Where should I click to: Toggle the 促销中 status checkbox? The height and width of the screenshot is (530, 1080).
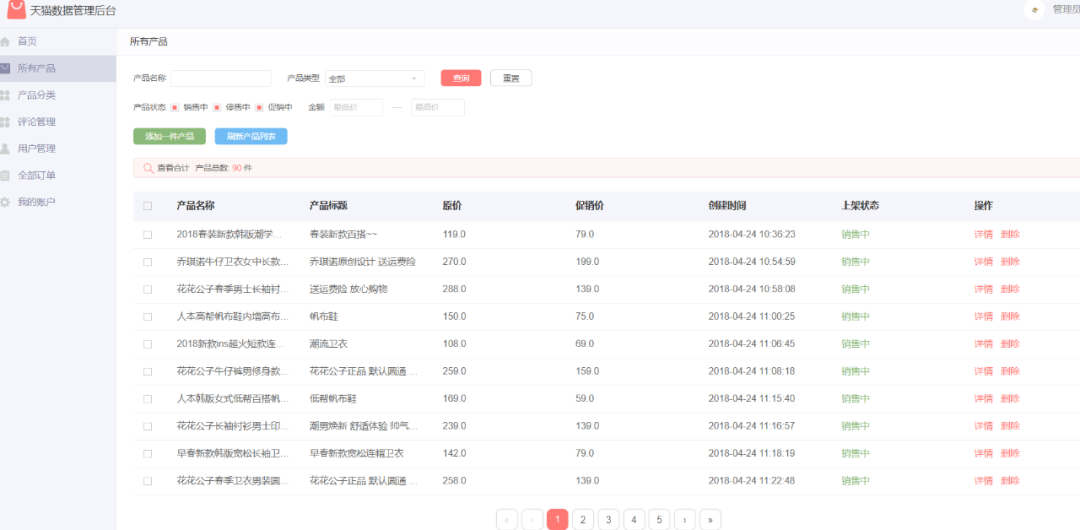pyautogui.click(x=260, y=108)
